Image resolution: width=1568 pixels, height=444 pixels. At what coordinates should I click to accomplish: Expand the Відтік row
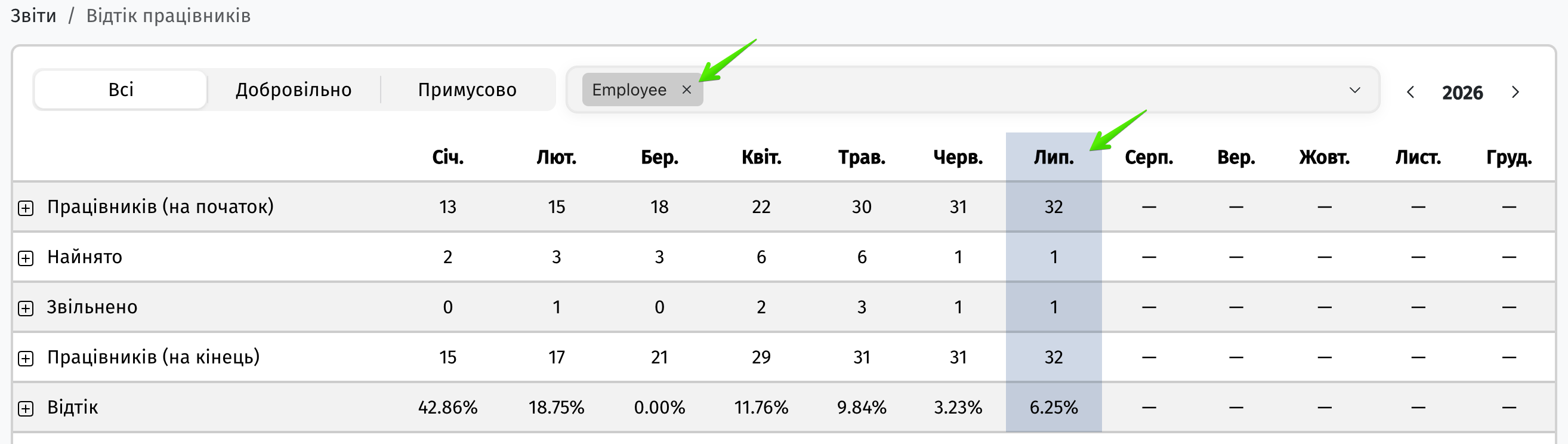(x=26, y=409)
